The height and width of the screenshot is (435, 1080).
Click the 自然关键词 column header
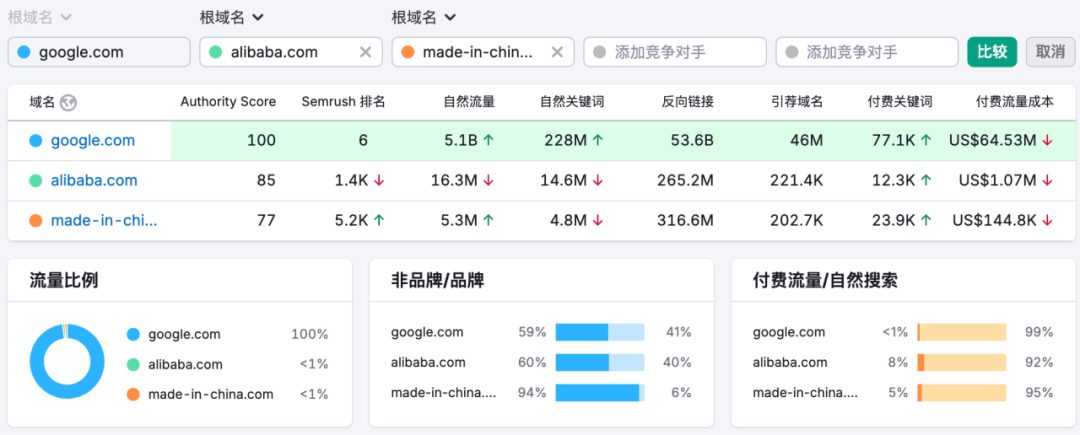point(572,102)
